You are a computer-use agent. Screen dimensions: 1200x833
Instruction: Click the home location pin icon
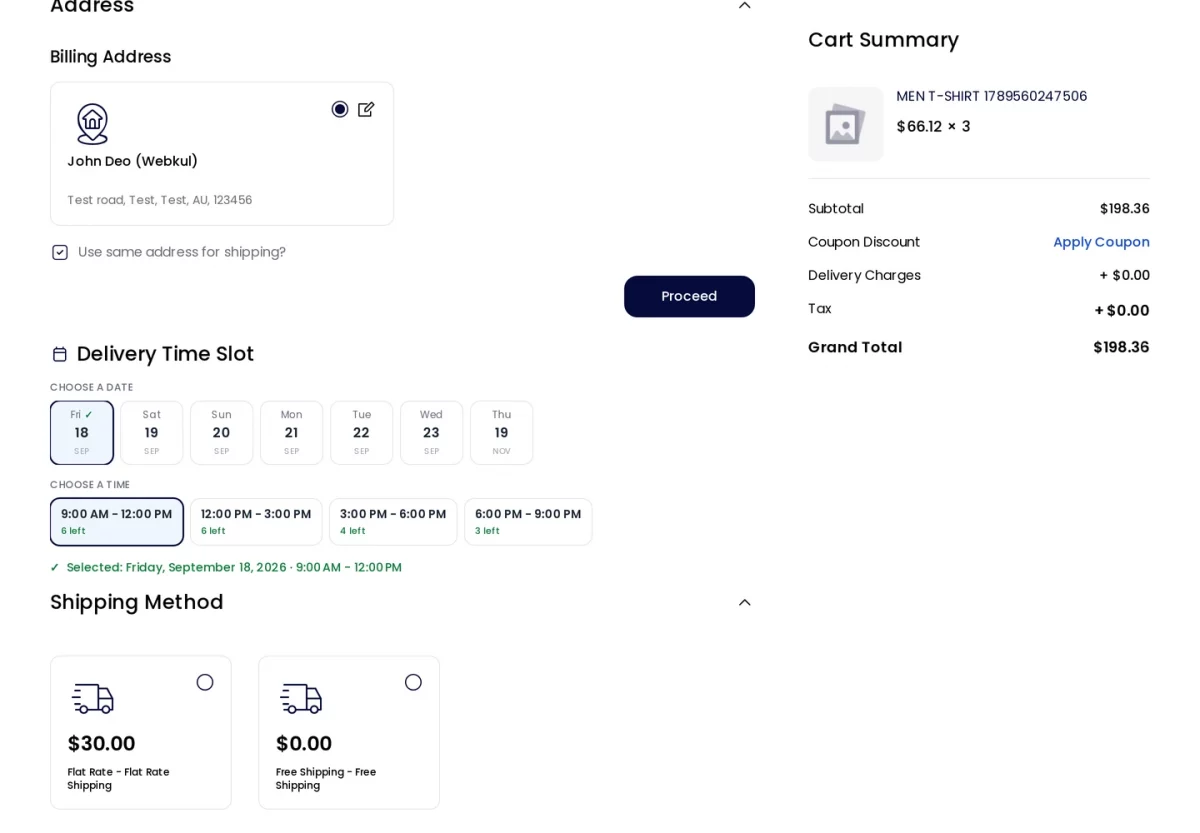(x=92, y=124)
